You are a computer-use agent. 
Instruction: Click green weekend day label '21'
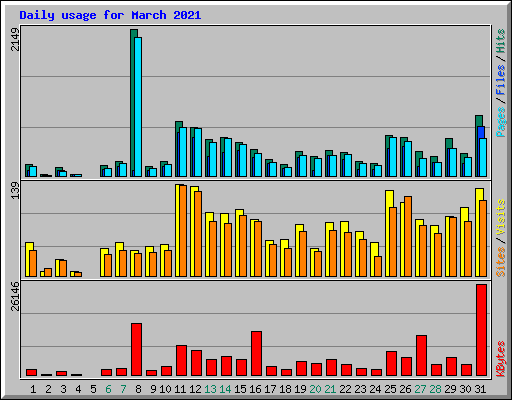point(330,389)
